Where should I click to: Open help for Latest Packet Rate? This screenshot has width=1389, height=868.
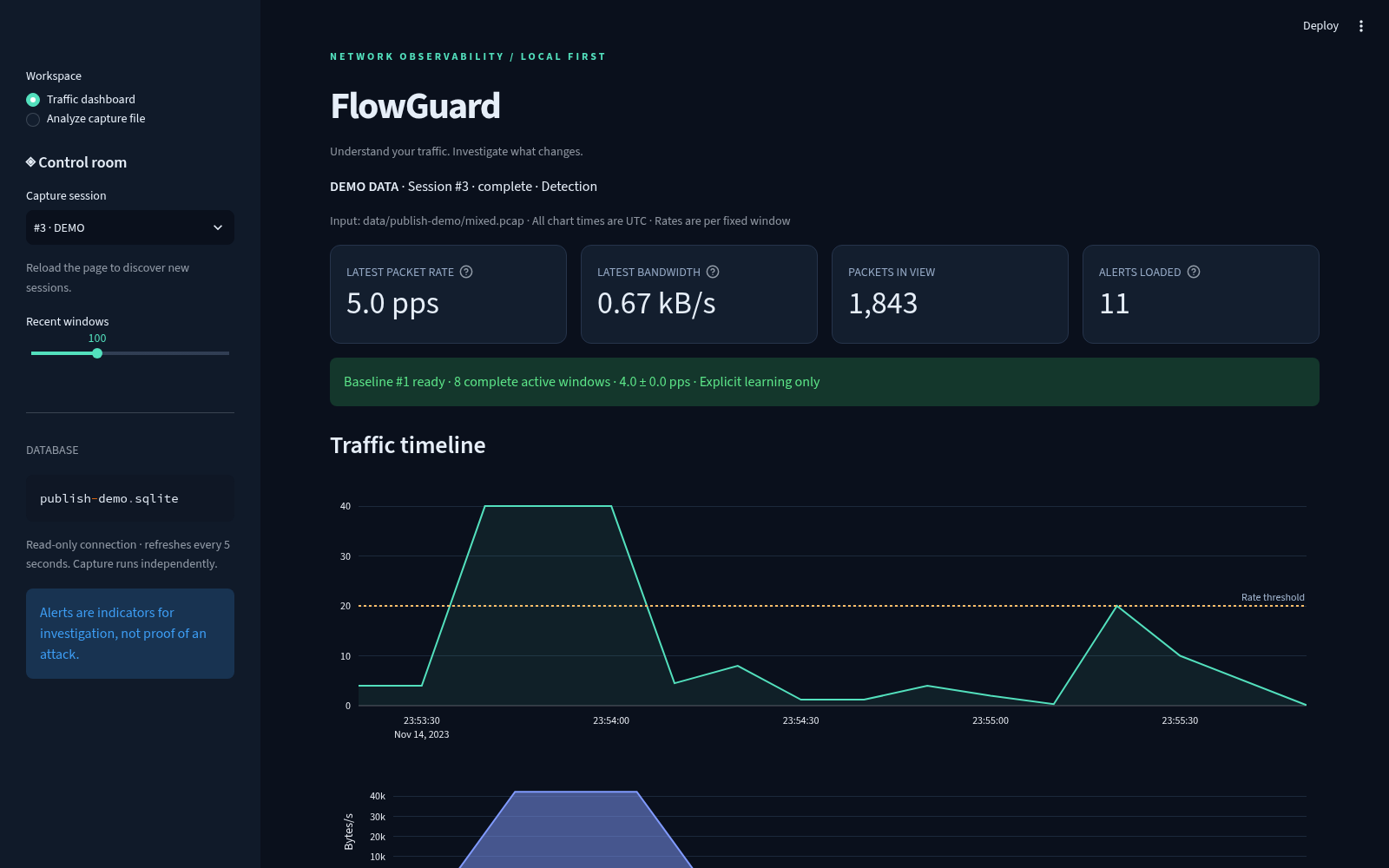pyautogui.click(x=466, y=272)
